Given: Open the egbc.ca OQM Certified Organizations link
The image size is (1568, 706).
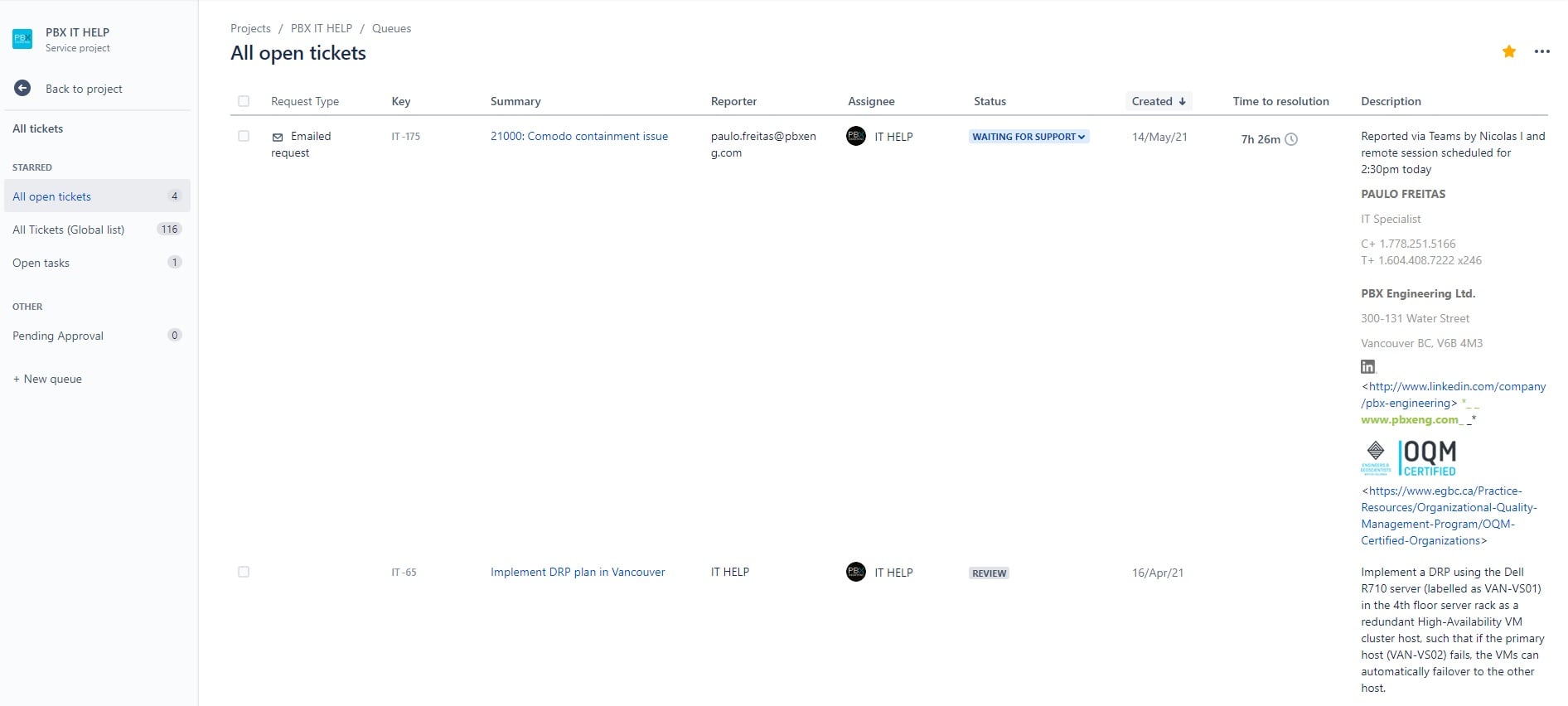Looking at the screenshot, I should [1449, 515].
